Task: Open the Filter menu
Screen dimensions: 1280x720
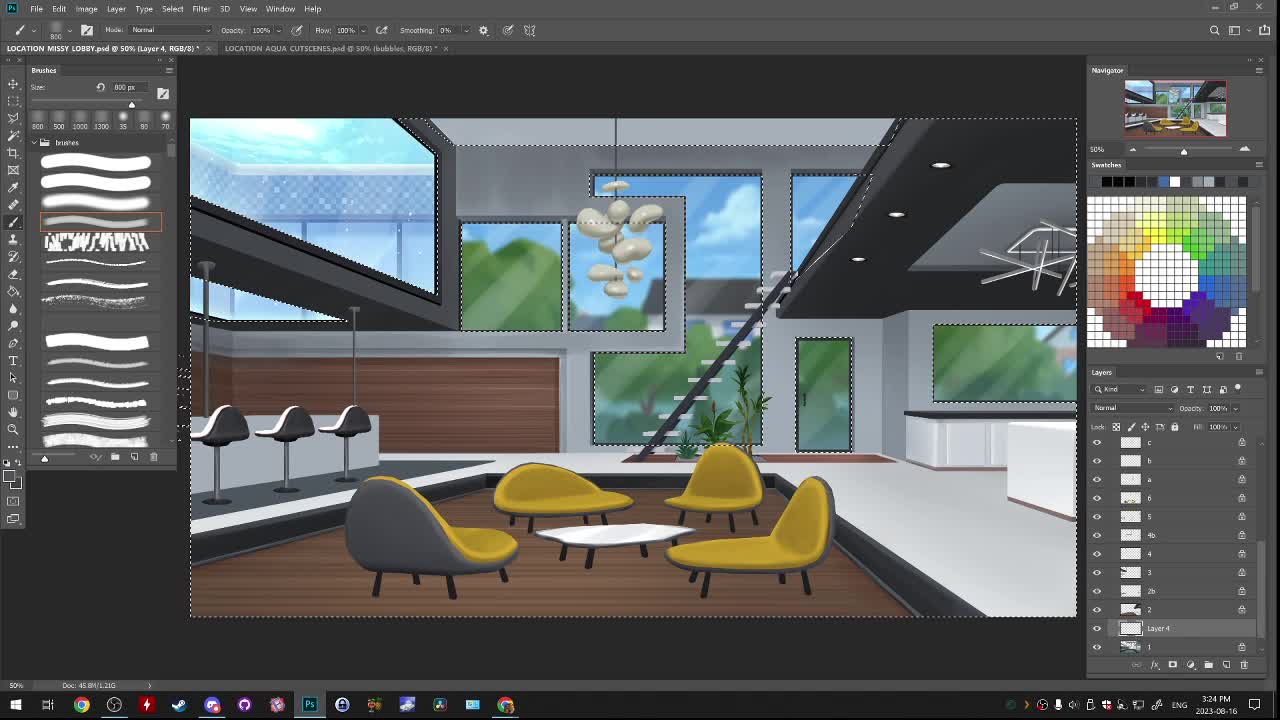Action: coord(201,9)
